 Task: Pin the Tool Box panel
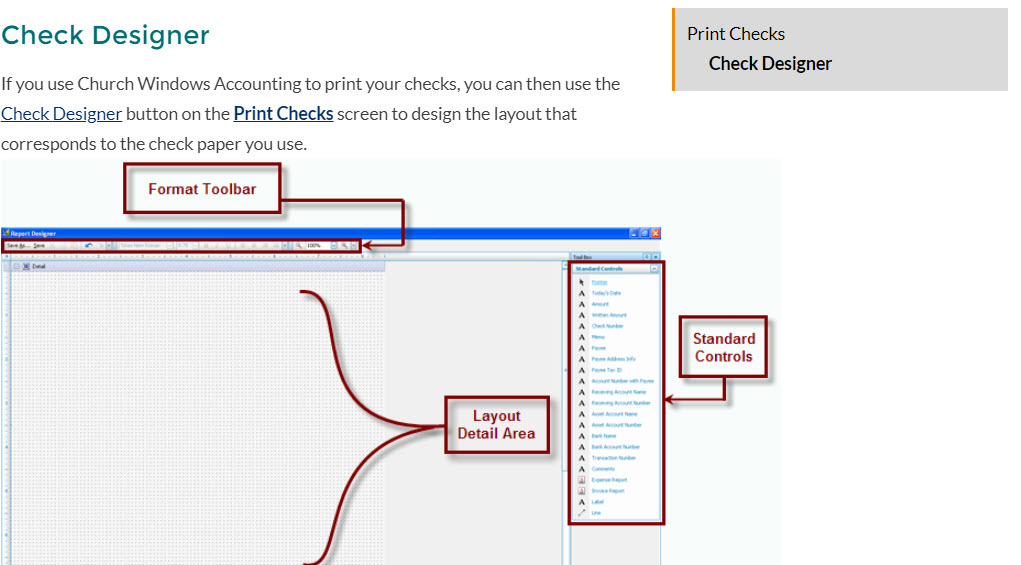click(x=647, y=257)
